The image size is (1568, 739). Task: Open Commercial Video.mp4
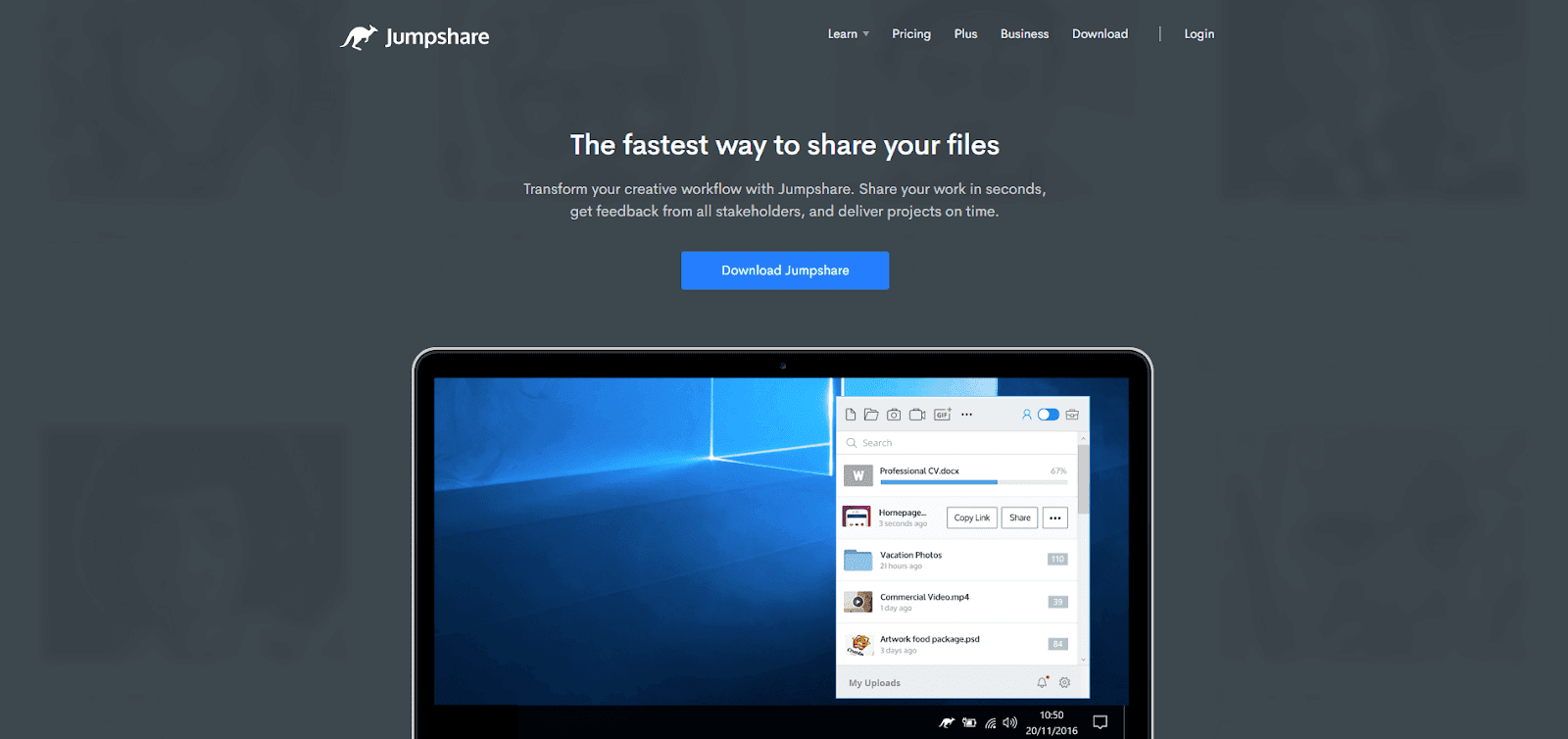[x=957, y=602]
